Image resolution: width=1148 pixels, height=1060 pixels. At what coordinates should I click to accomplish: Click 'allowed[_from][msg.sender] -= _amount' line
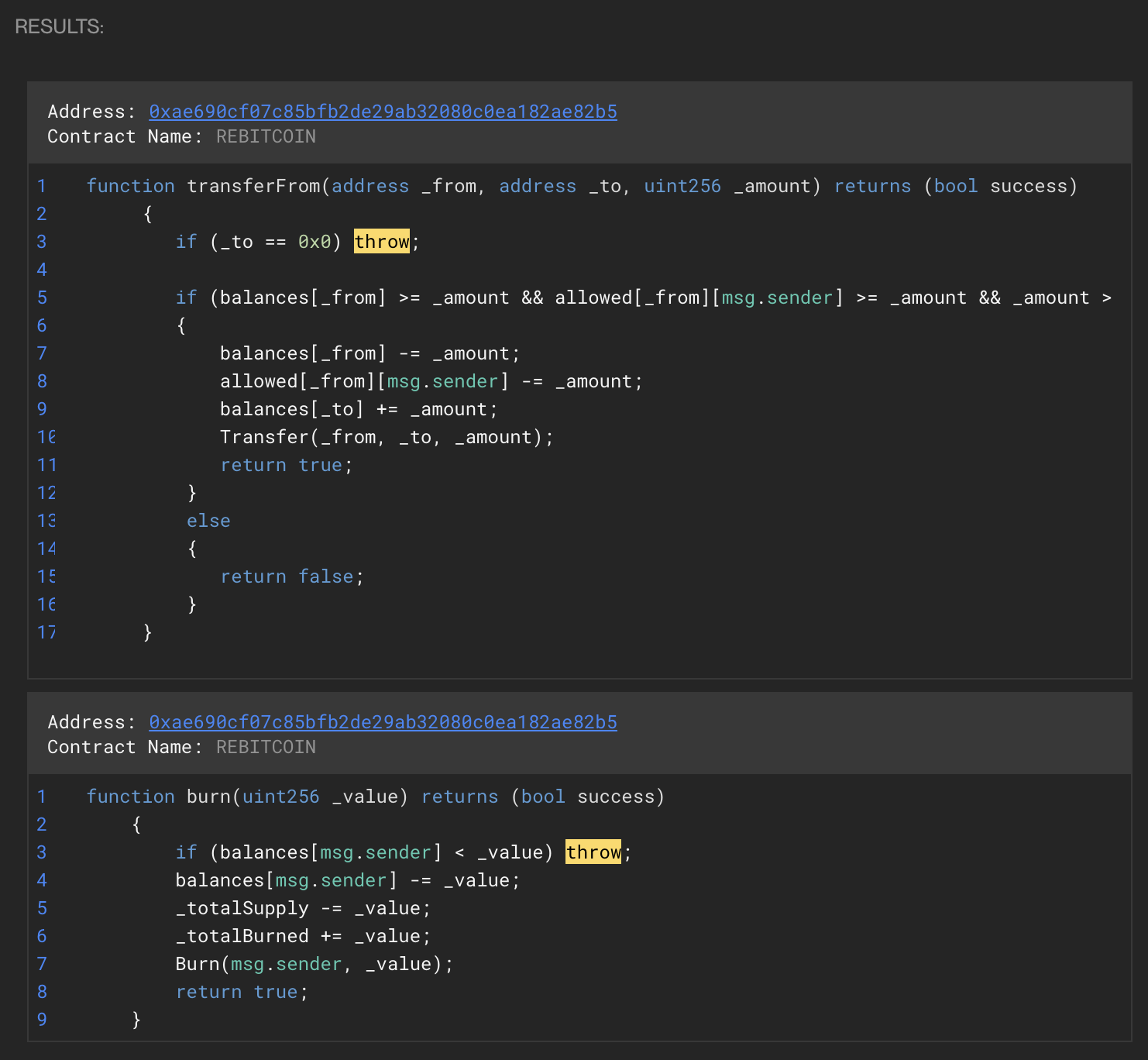point(431,381)
